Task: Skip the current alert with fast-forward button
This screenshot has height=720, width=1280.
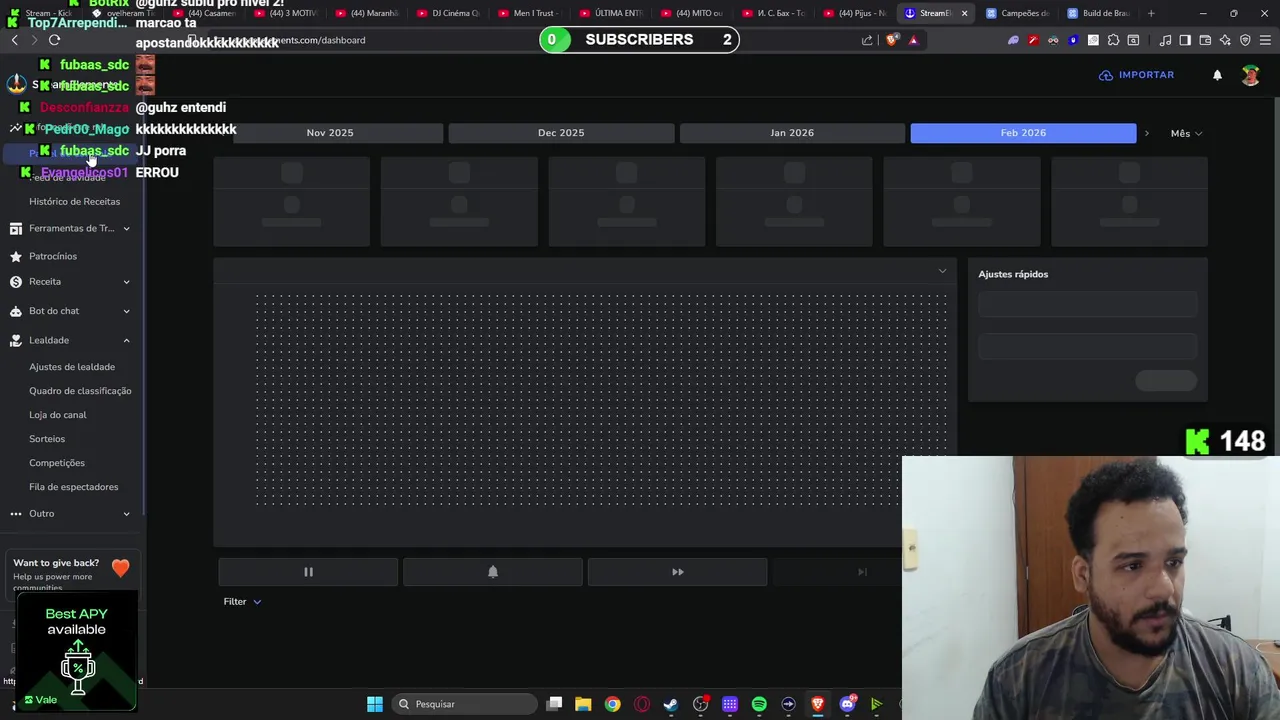Action: pos(677,572)
